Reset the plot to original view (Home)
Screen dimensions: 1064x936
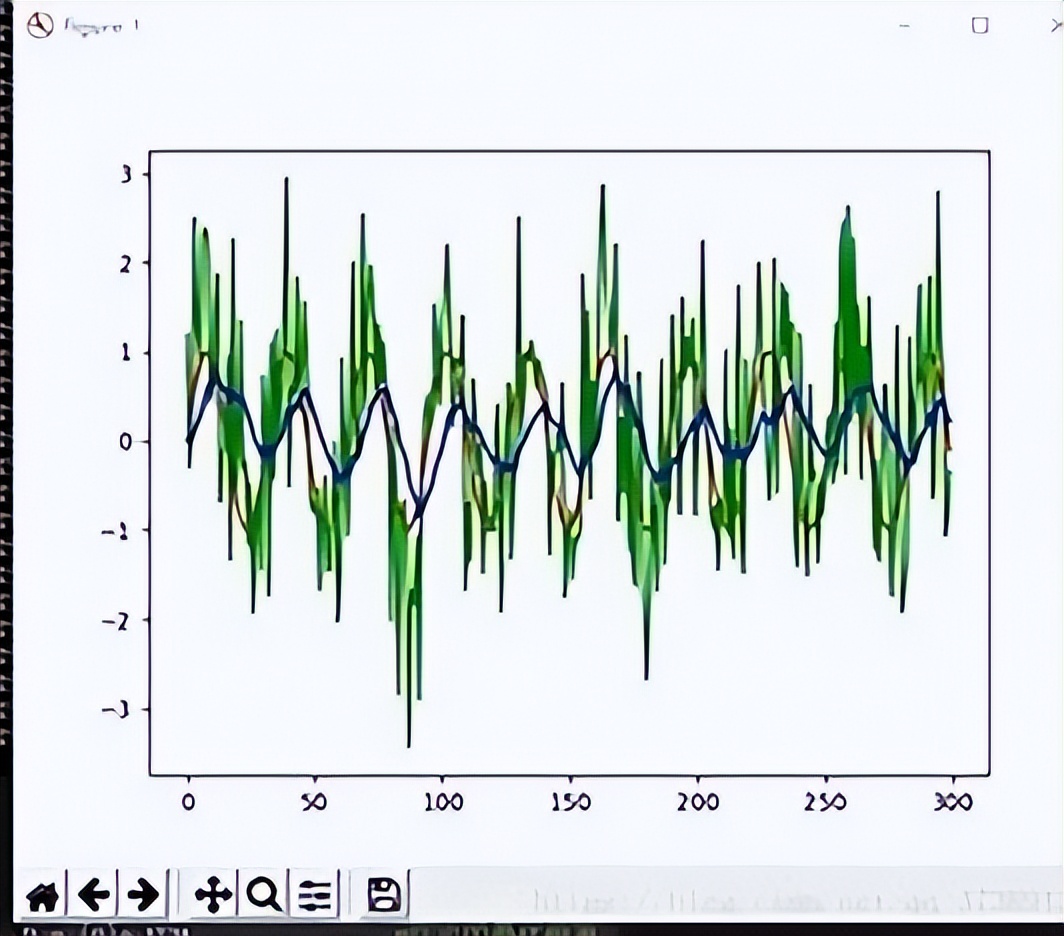pyautogui.click(x=43, y=896)
